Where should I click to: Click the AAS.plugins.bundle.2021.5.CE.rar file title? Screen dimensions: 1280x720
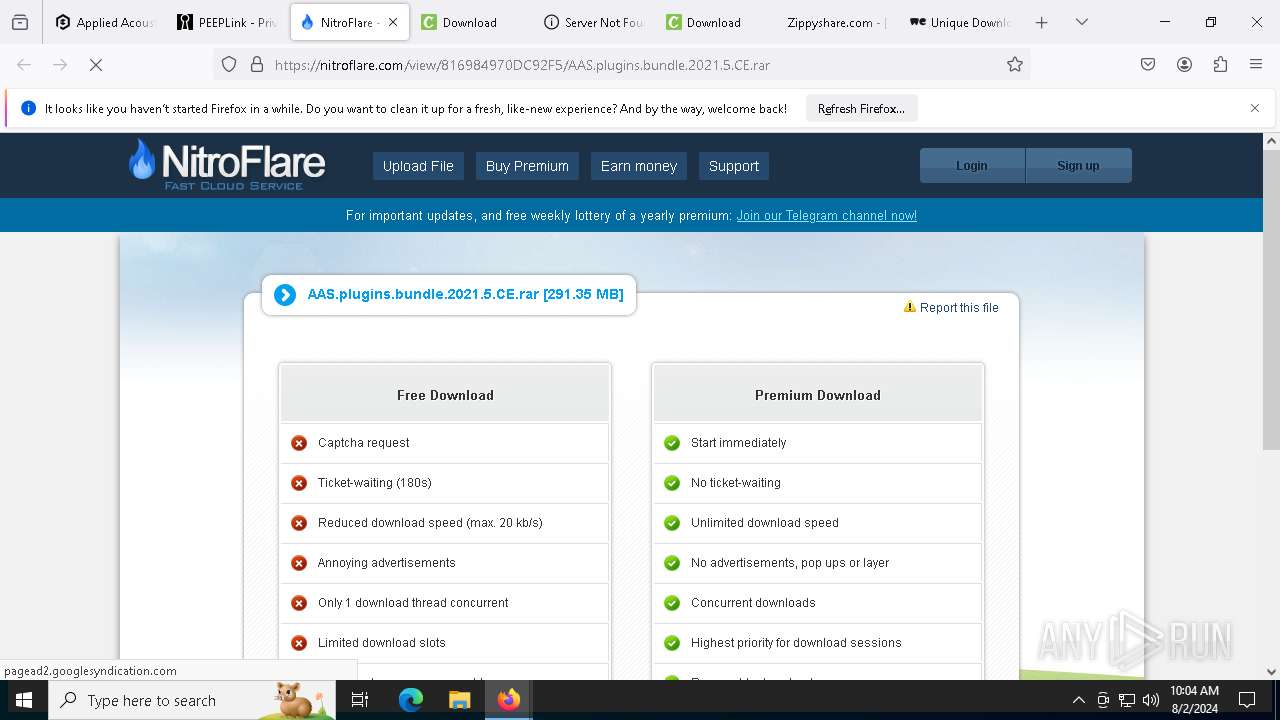tap(465, 294)
